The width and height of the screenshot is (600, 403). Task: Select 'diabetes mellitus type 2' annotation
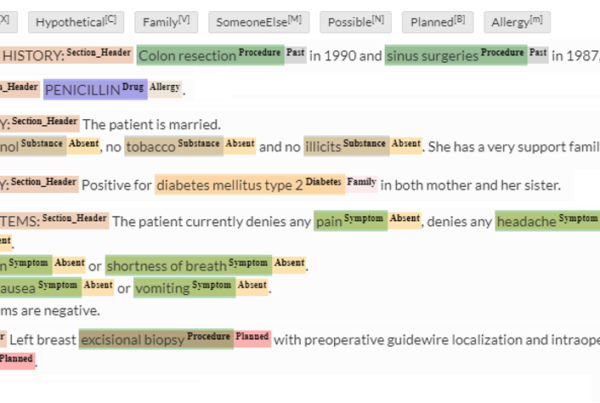tap(249, 185)
